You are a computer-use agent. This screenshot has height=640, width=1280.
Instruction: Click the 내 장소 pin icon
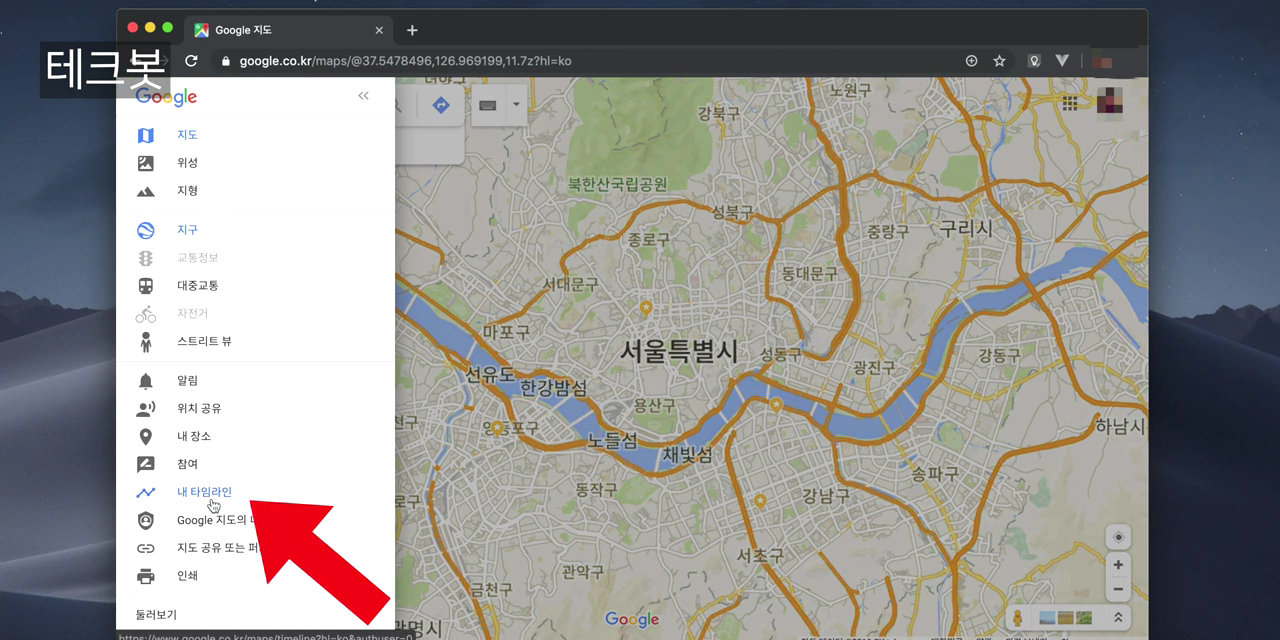pos(146,437)
